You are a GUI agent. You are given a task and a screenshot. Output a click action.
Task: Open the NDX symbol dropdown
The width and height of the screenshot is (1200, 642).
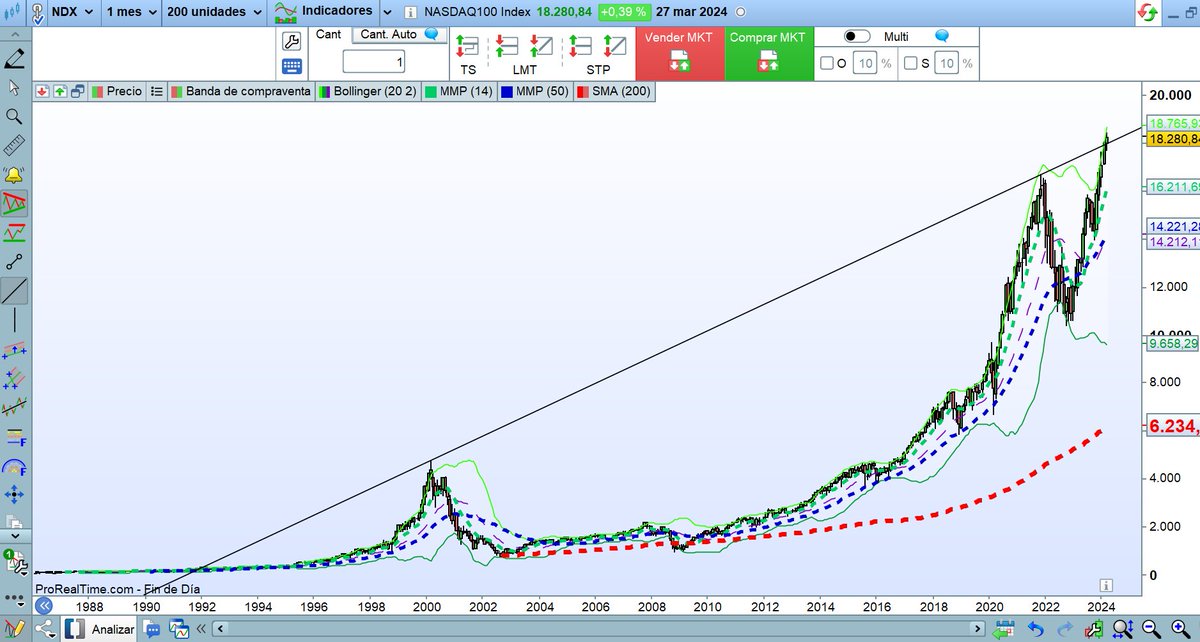73,12
